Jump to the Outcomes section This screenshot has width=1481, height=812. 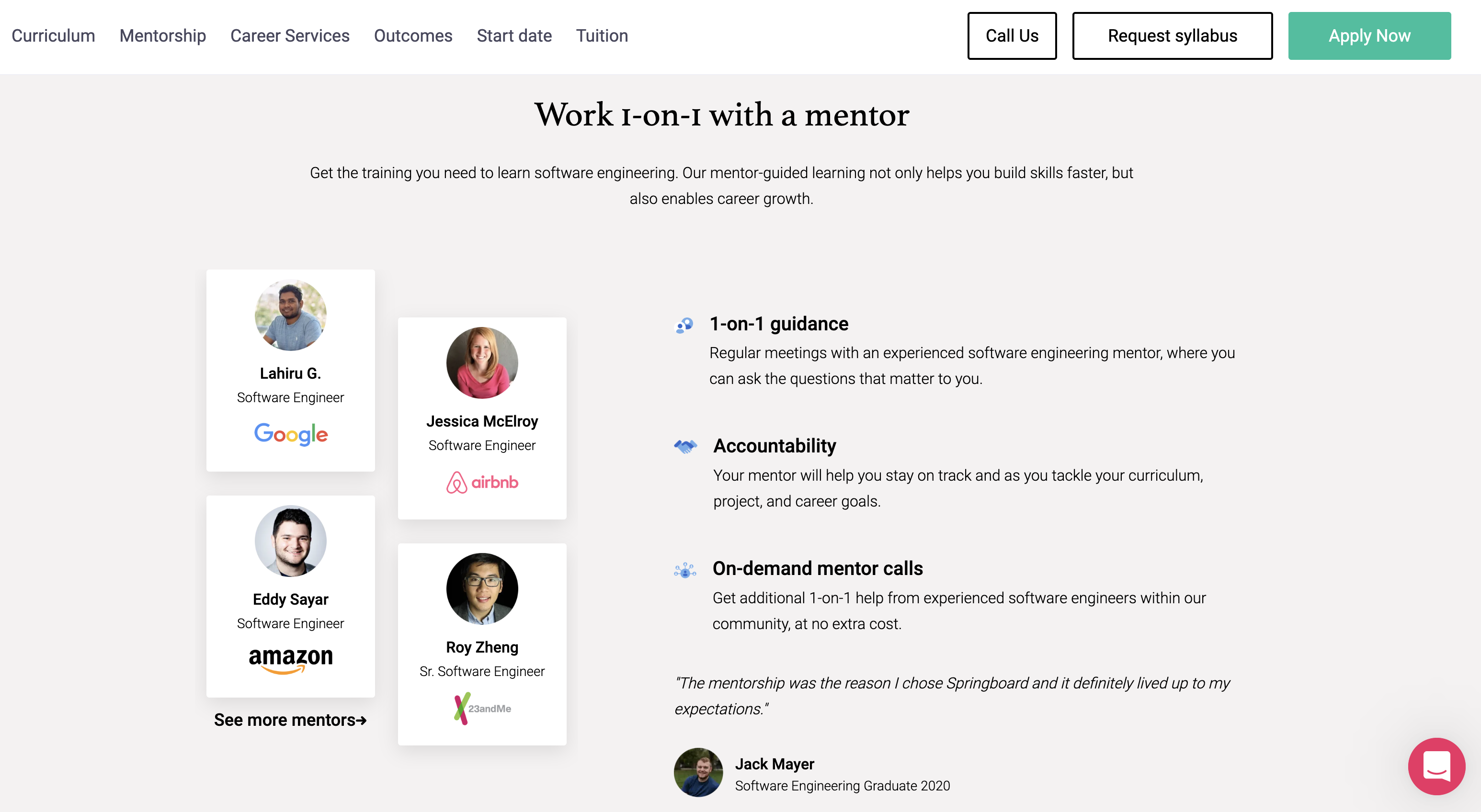click(x=413, y=35)
